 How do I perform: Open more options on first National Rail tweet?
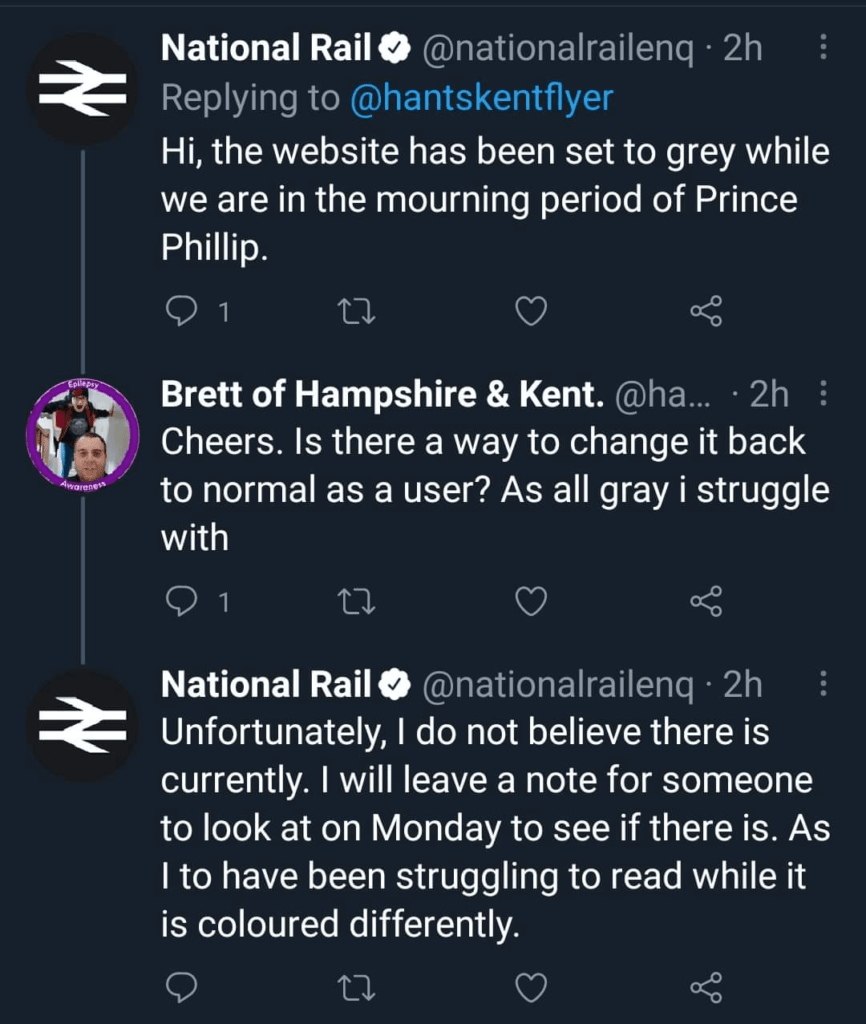(x=823, y=48)
